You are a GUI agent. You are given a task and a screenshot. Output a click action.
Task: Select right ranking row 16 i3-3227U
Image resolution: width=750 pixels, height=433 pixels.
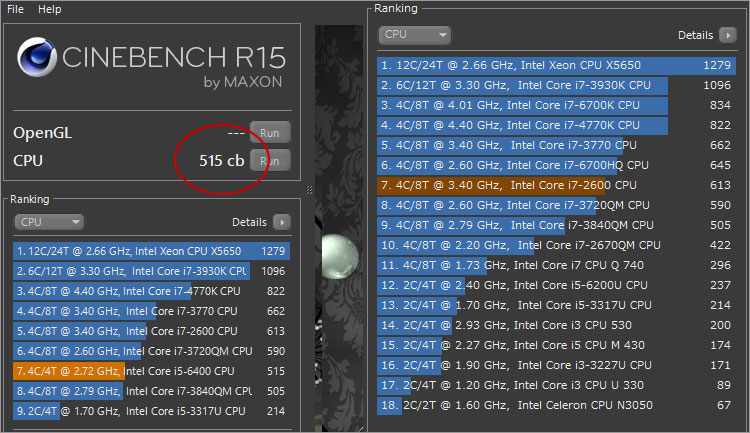[x=556, y=366]
